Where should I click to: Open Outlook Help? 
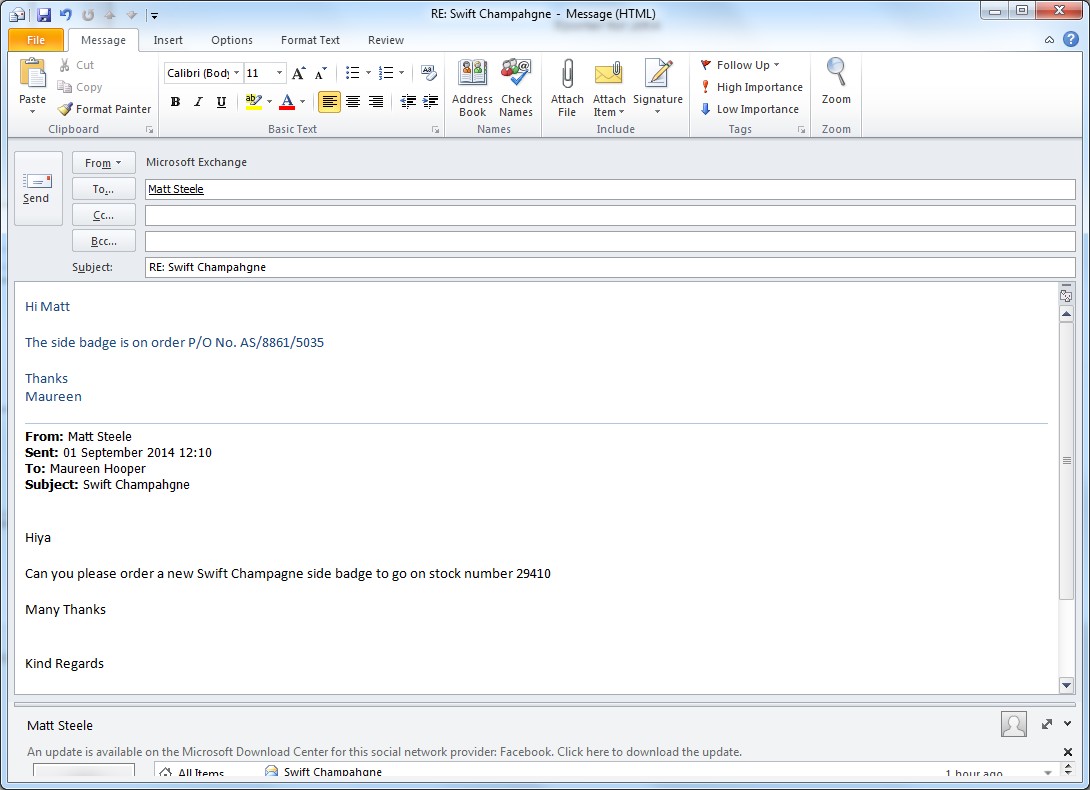point(1071,40)
